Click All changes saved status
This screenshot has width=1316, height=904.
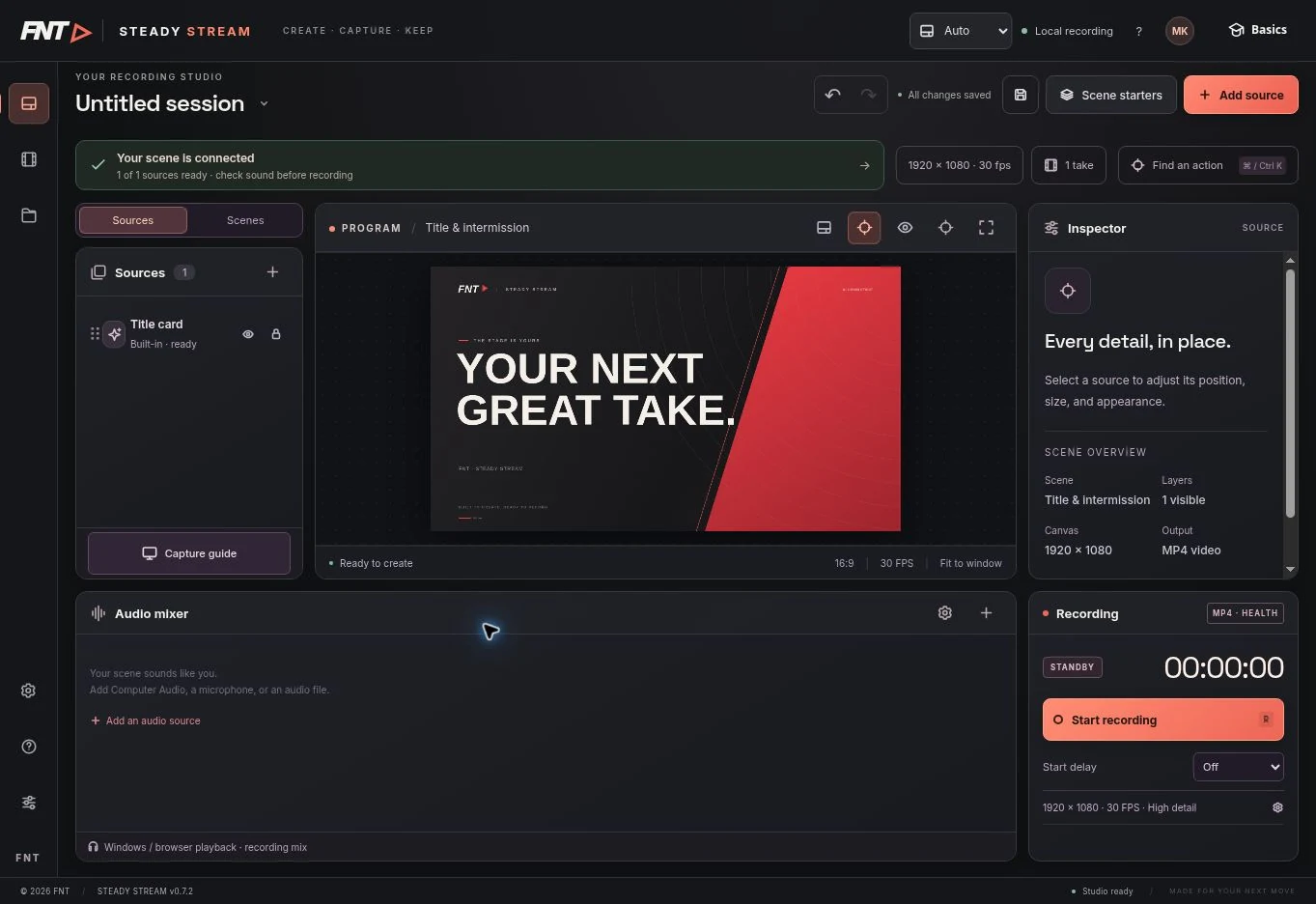point(949,95)
